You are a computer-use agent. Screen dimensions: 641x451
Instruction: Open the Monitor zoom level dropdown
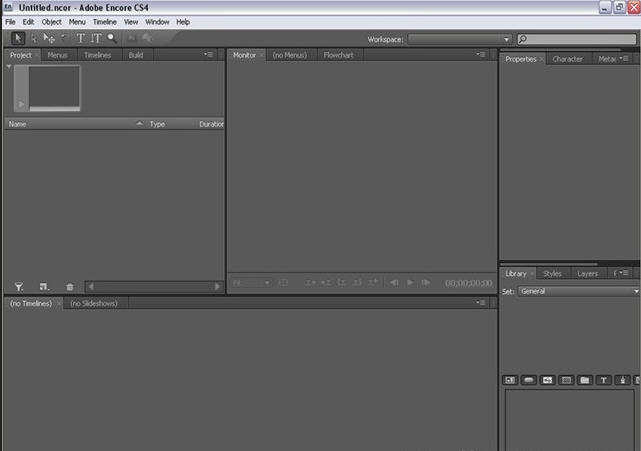tap(251, 283)
